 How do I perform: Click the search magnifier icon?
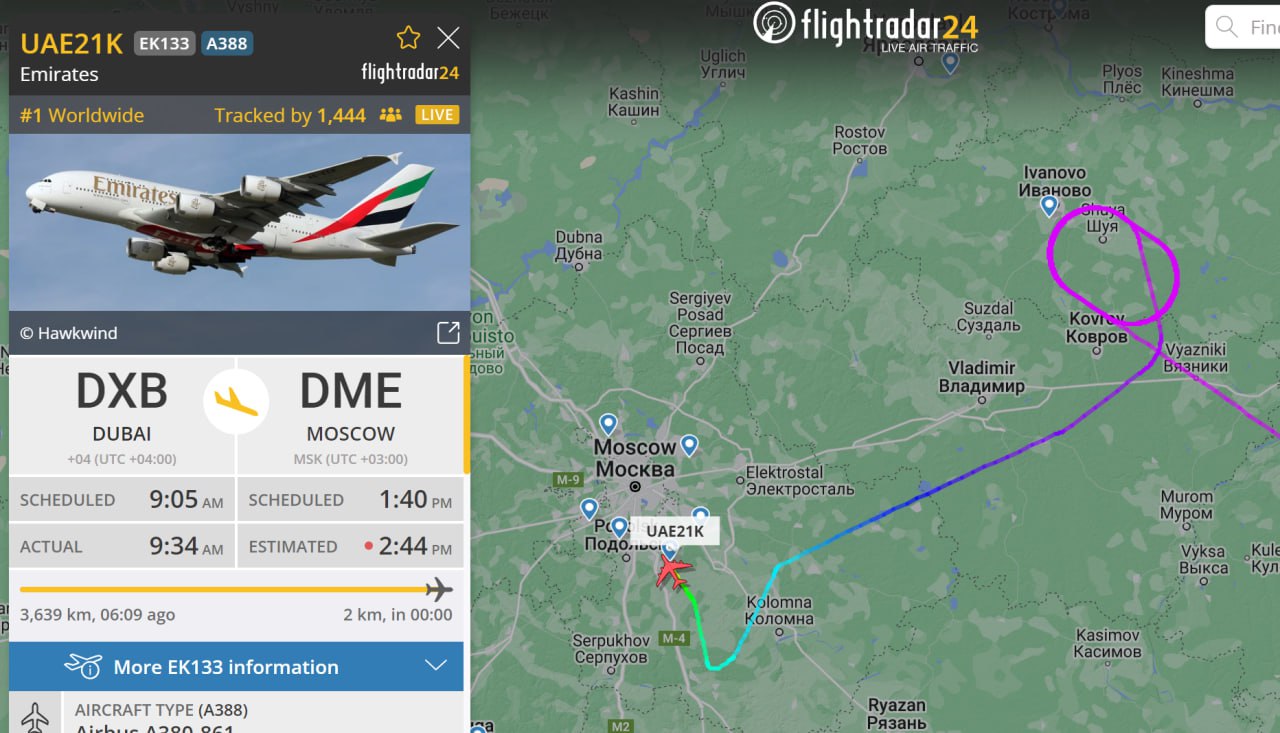1227,27
